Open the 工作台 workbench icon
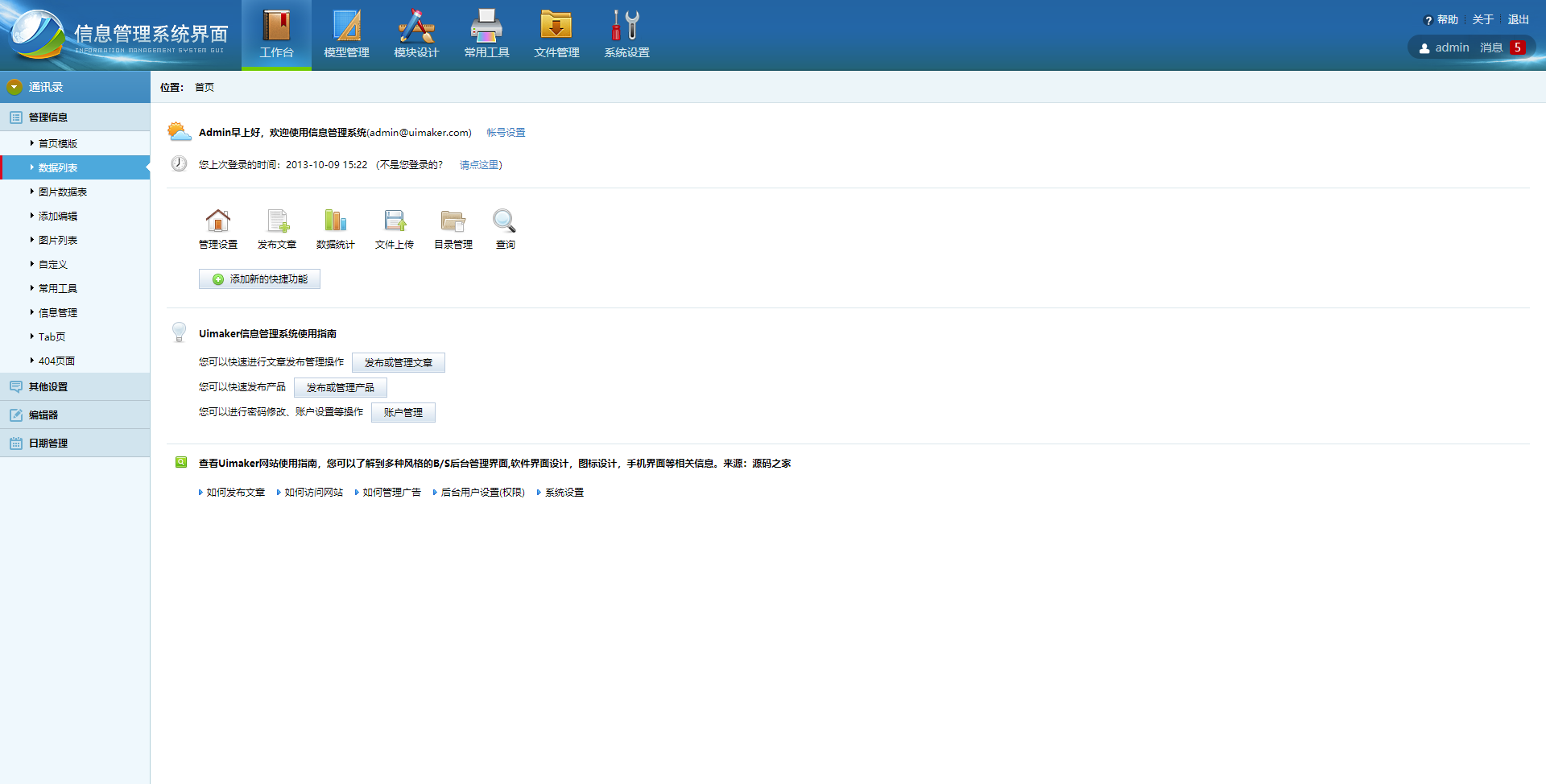 point(276,26)
